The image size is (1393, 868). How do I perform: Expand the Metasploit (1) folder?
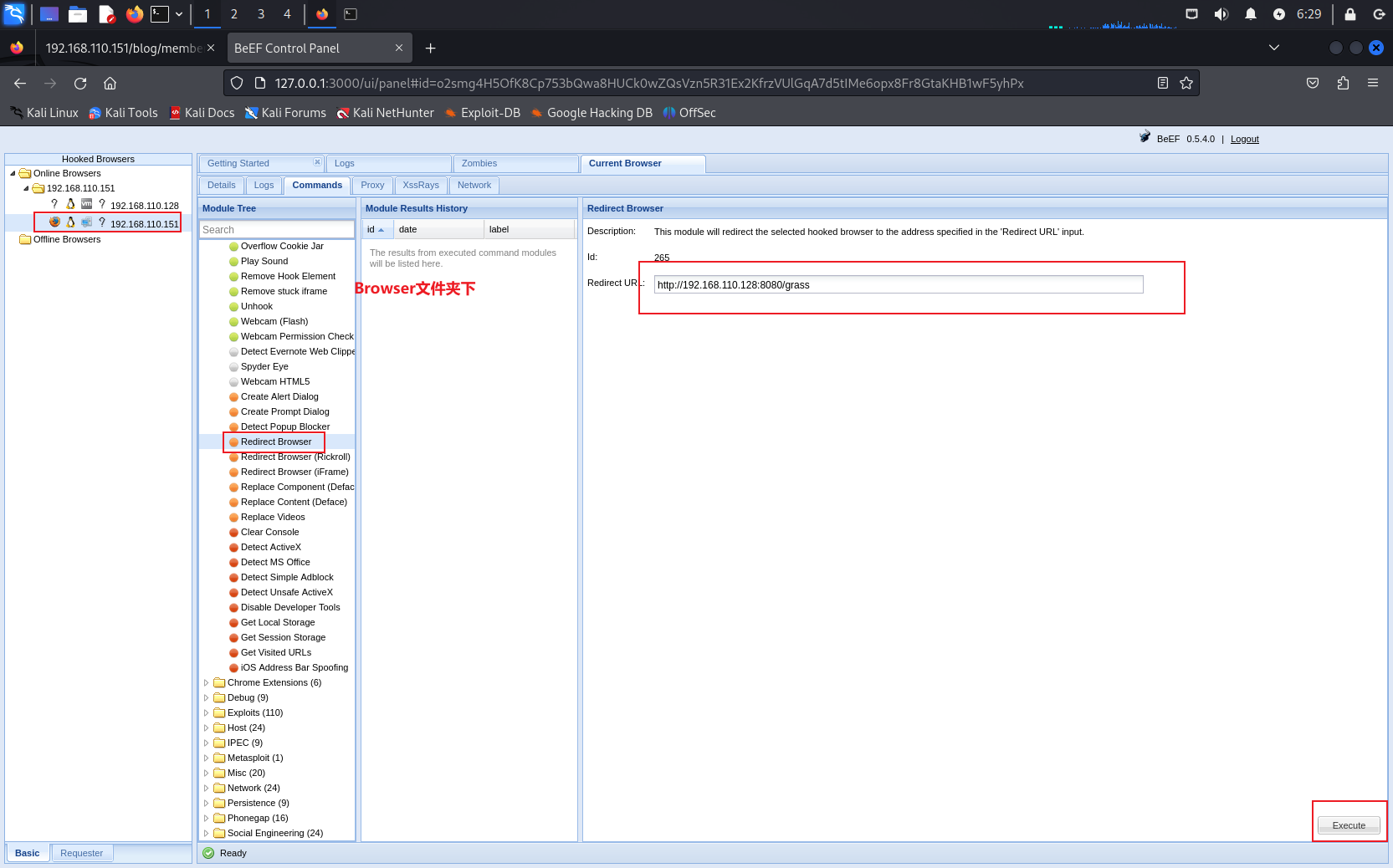click(206, 758)
